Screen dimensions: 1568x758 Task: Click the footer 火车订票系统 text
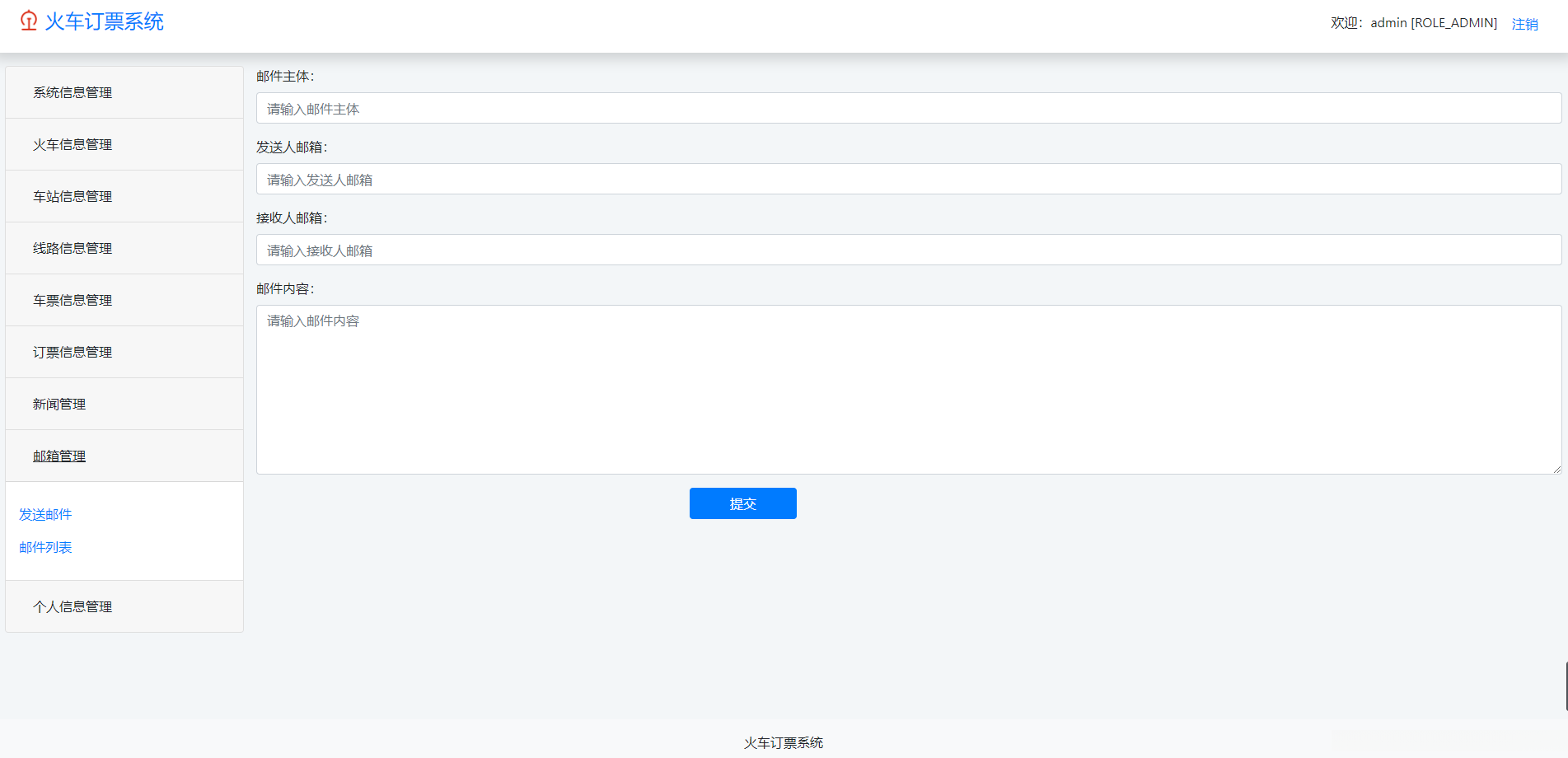[784, 742]
